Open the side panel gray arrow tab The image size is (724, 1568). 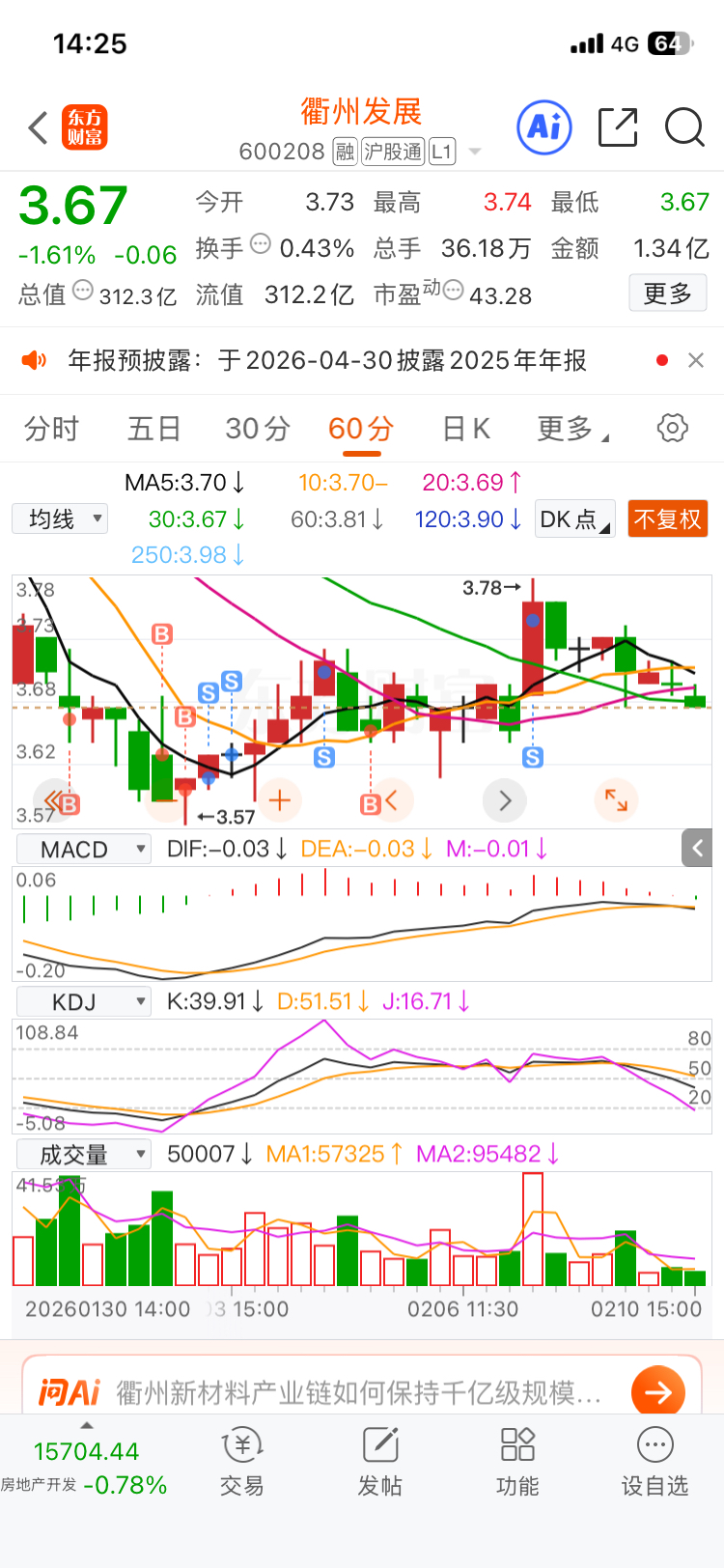(696, 849)
